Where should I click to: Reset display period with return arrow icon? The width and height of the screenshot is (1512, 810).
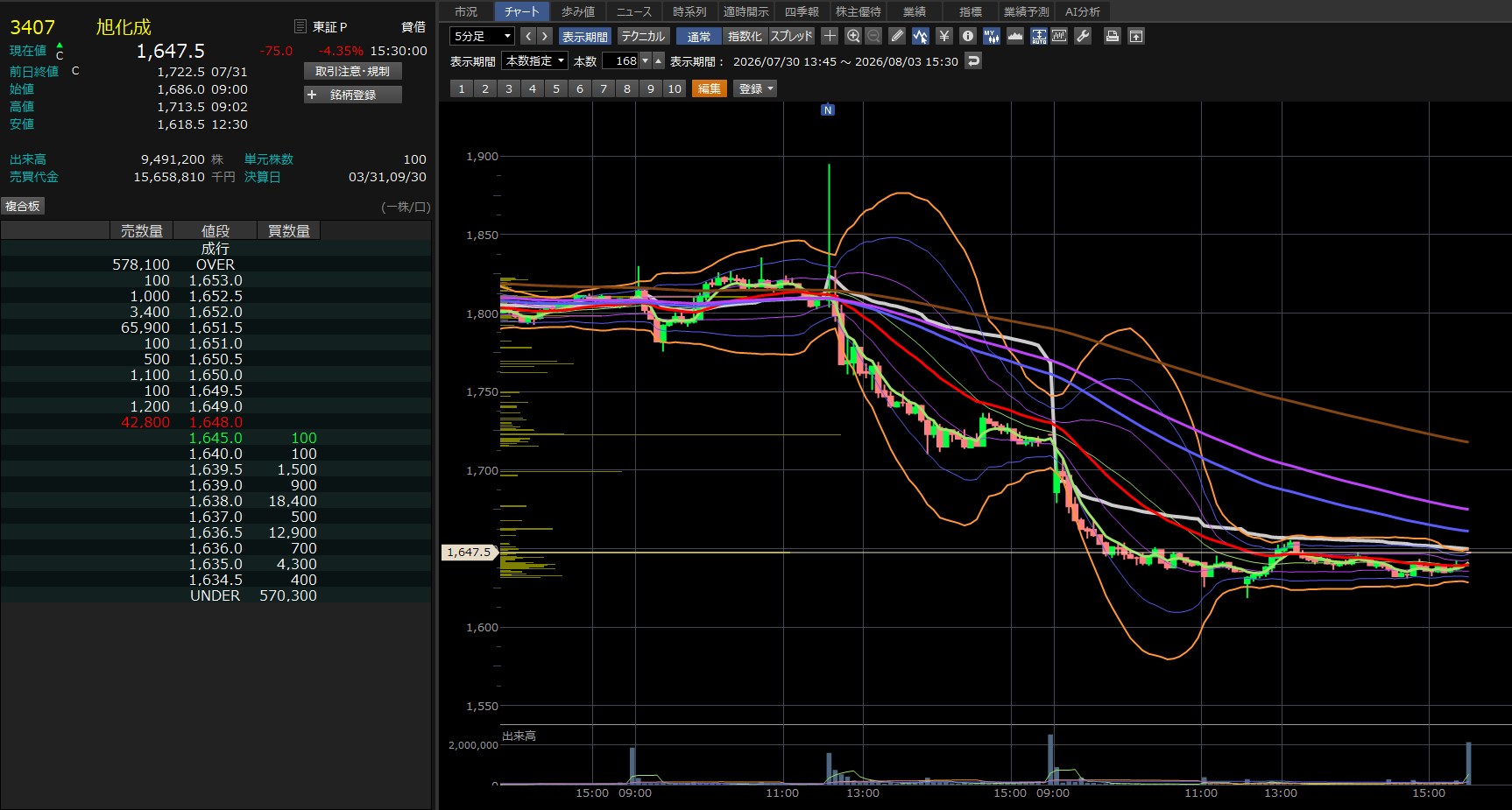pos(973,60)
